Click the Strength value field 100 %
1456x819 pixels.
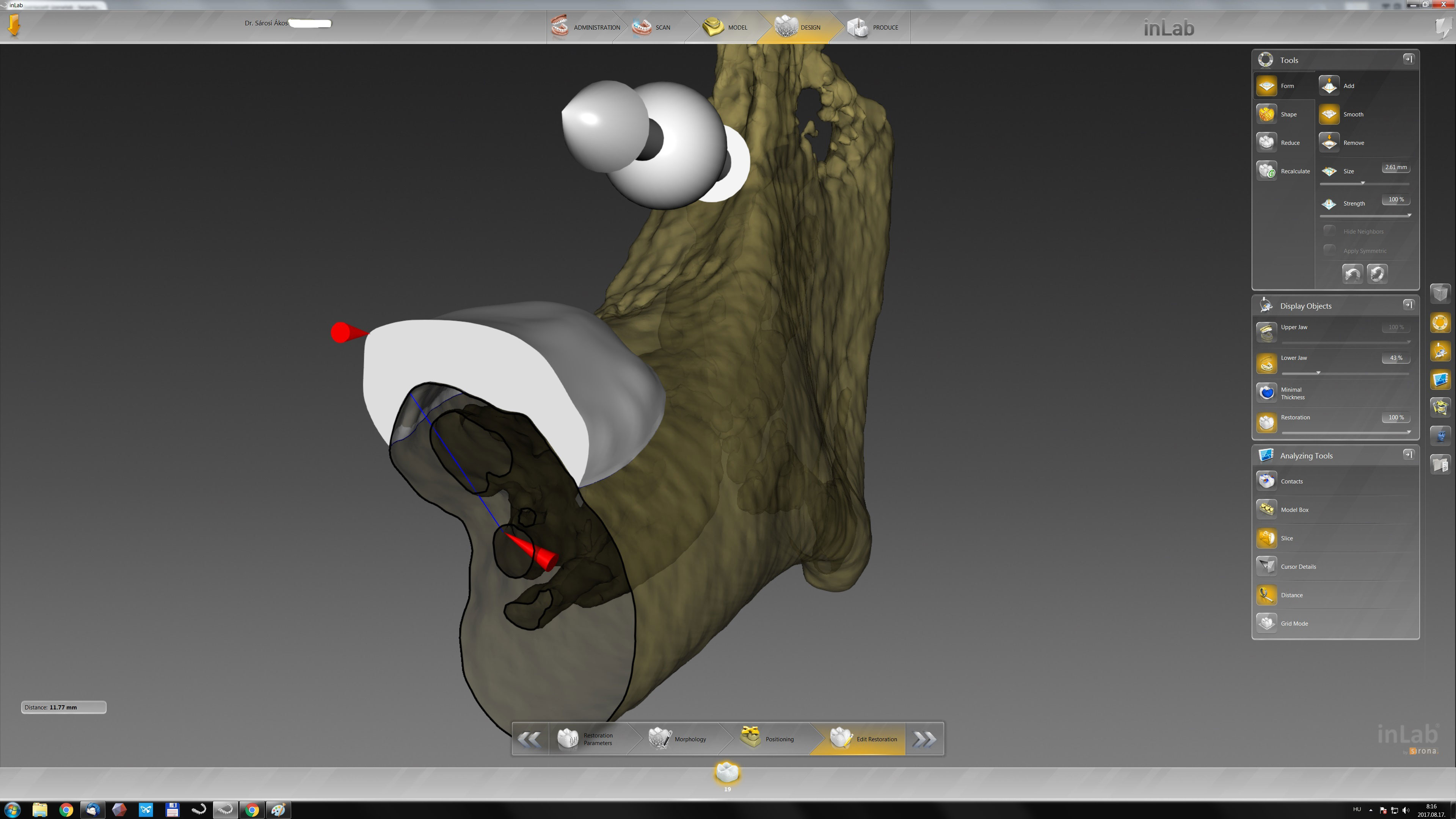pyautogui.click(x=1395, y=199)
